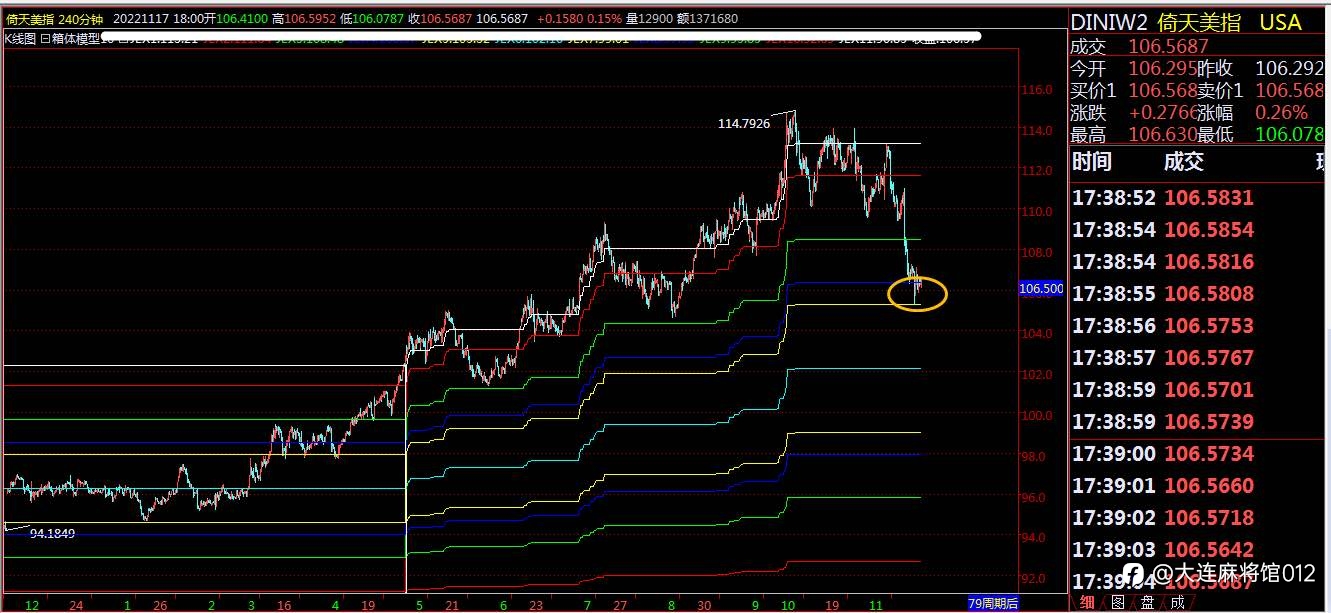The height and width of the screenshot is (613, 1331).
Task: Click the 116.0 price axis label
Action: (1038, 90)
